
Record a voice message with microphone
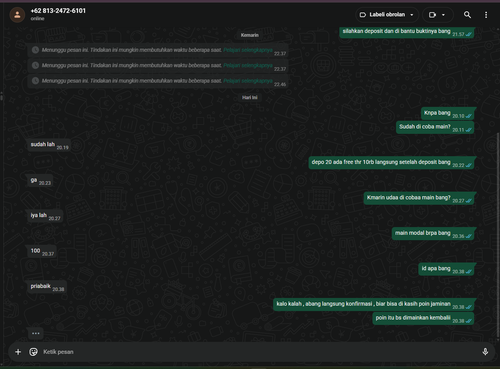[485, 352]
